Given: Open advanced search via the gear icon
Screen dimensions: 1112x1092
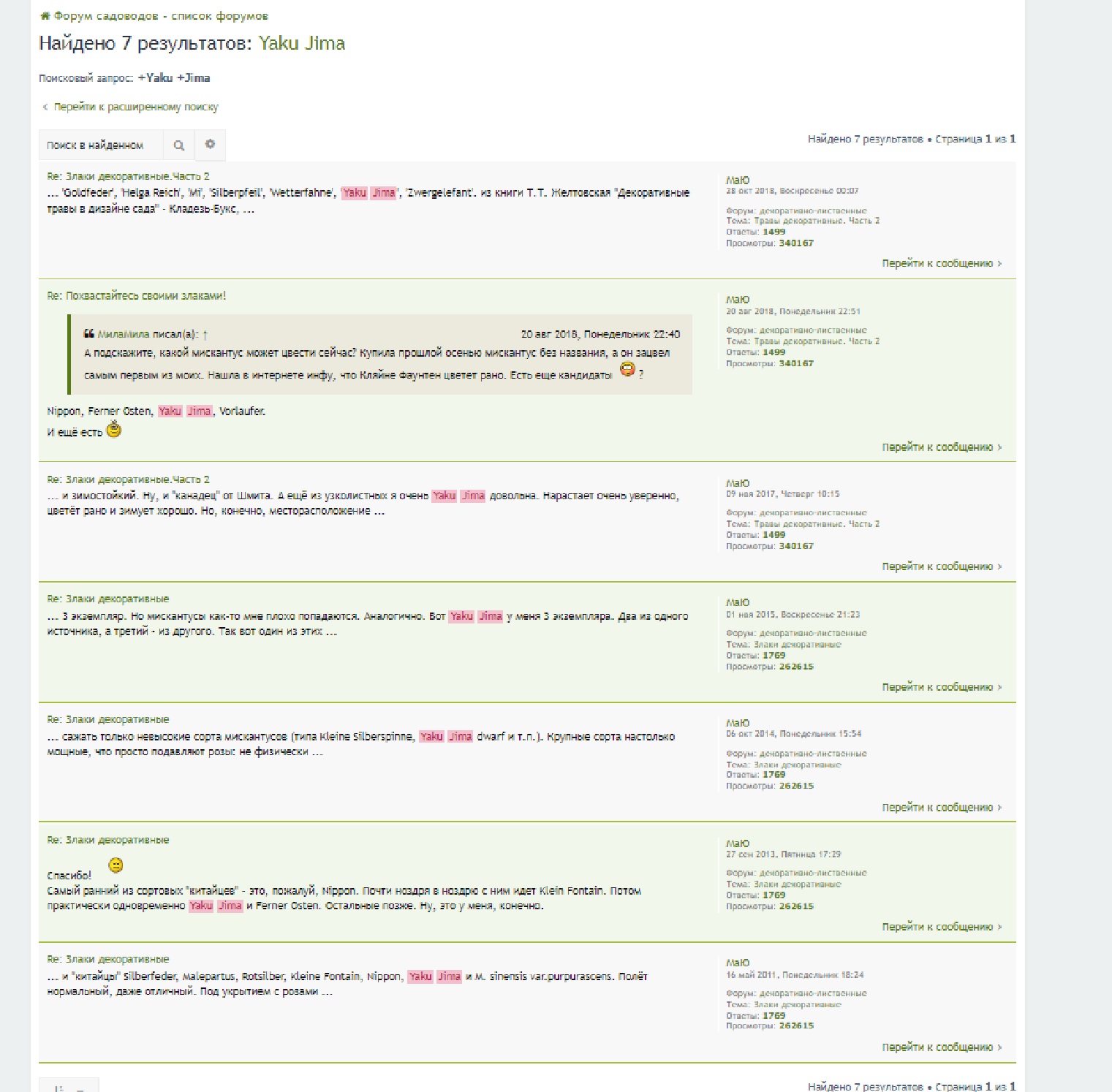Looking at the screenshot, I should (210, 144).
